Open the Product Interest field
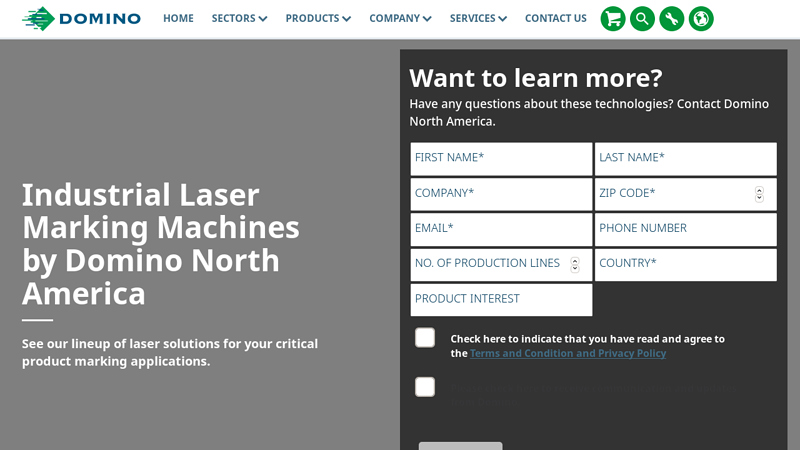This screenshot has height=450, width=800. tap(502, 299)
